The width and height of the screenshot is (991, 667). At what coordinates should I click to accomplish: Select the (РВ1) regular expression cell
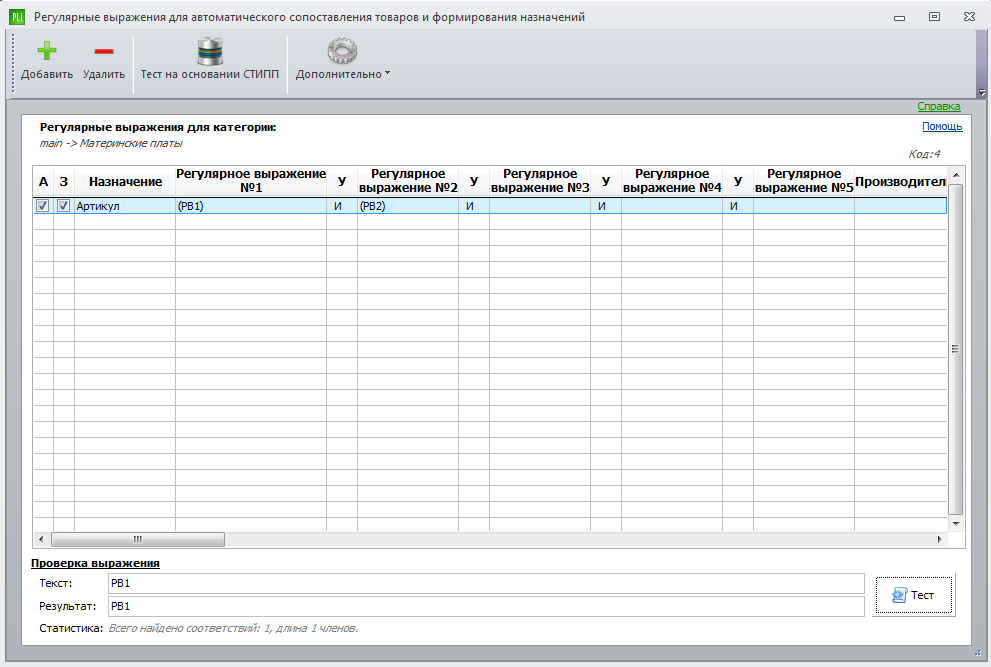point(251,205)
